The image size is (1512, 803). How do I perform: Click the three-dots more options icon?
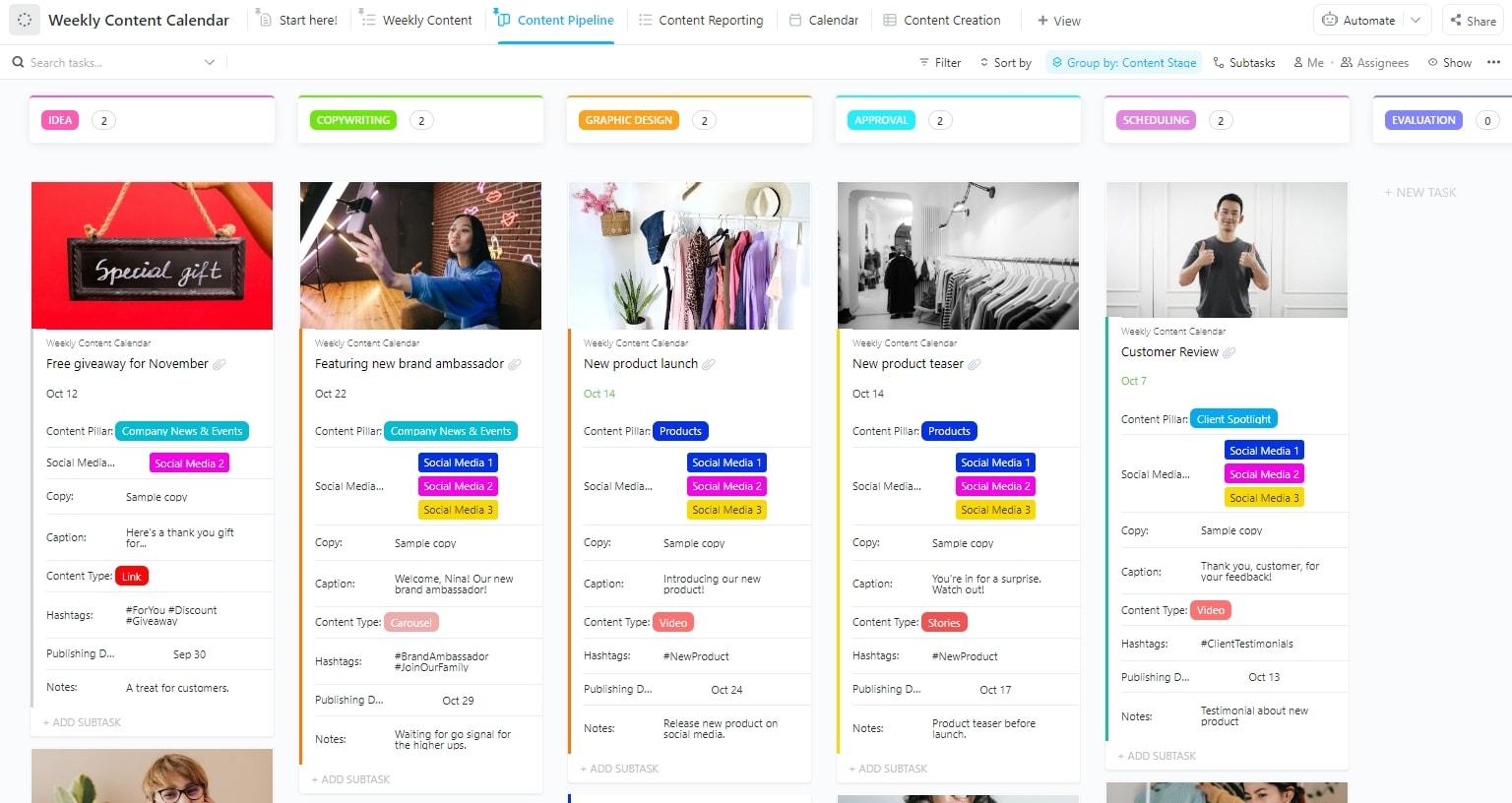click(x=1493, y=62)
